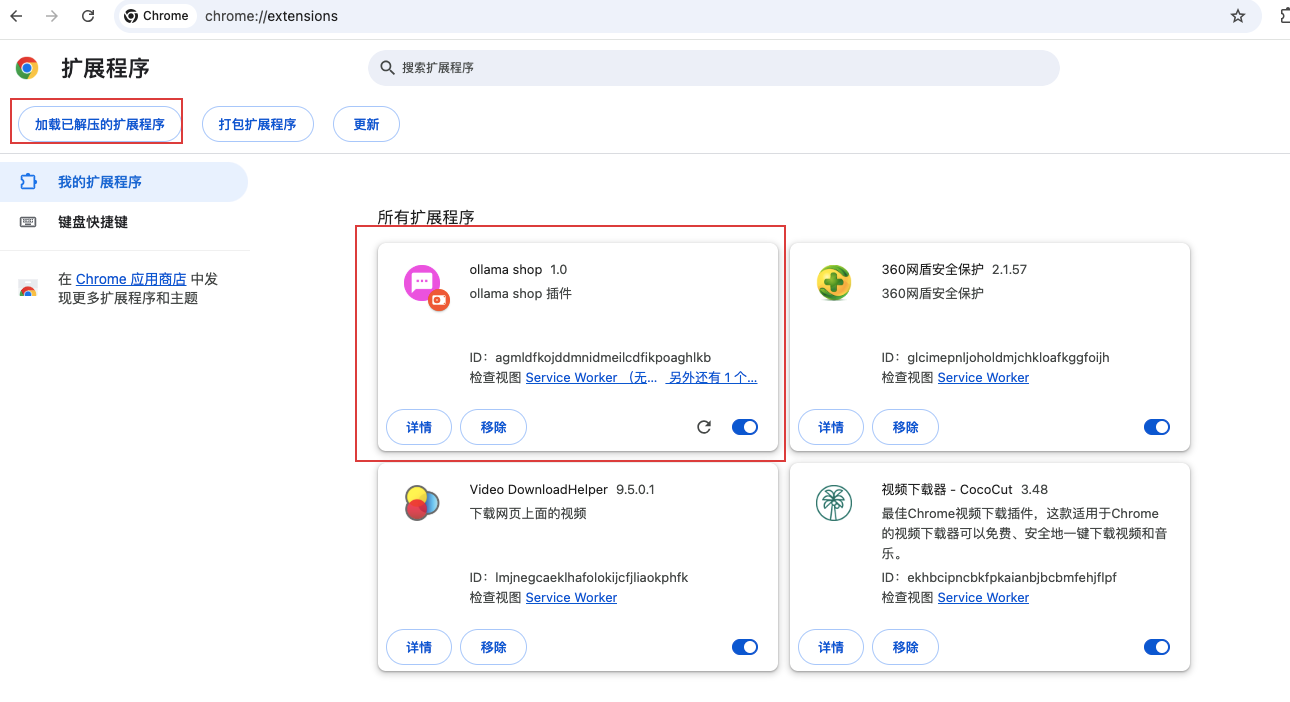This screenshot has height=702, width=1290.
Task: Open 详情 for ollama shop
Action: pyautogui.click(x=419, y=427)
